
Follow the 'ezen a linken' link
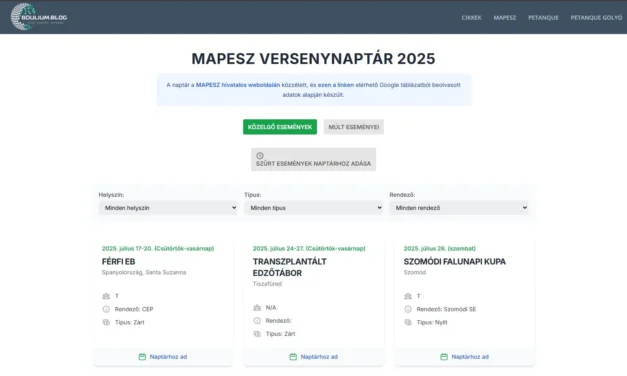[336, 85]
